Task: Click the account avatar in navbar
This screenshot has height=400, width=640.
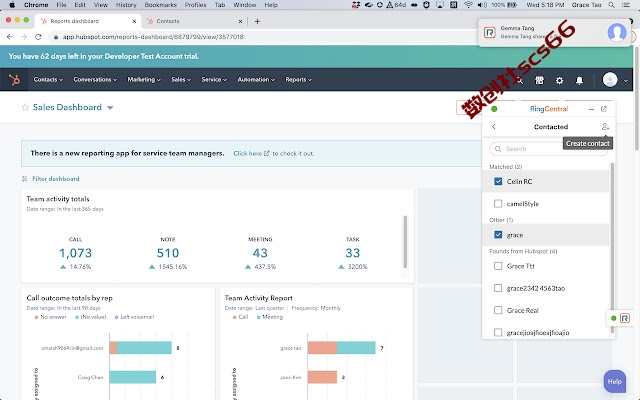Action: coord(610,80)
